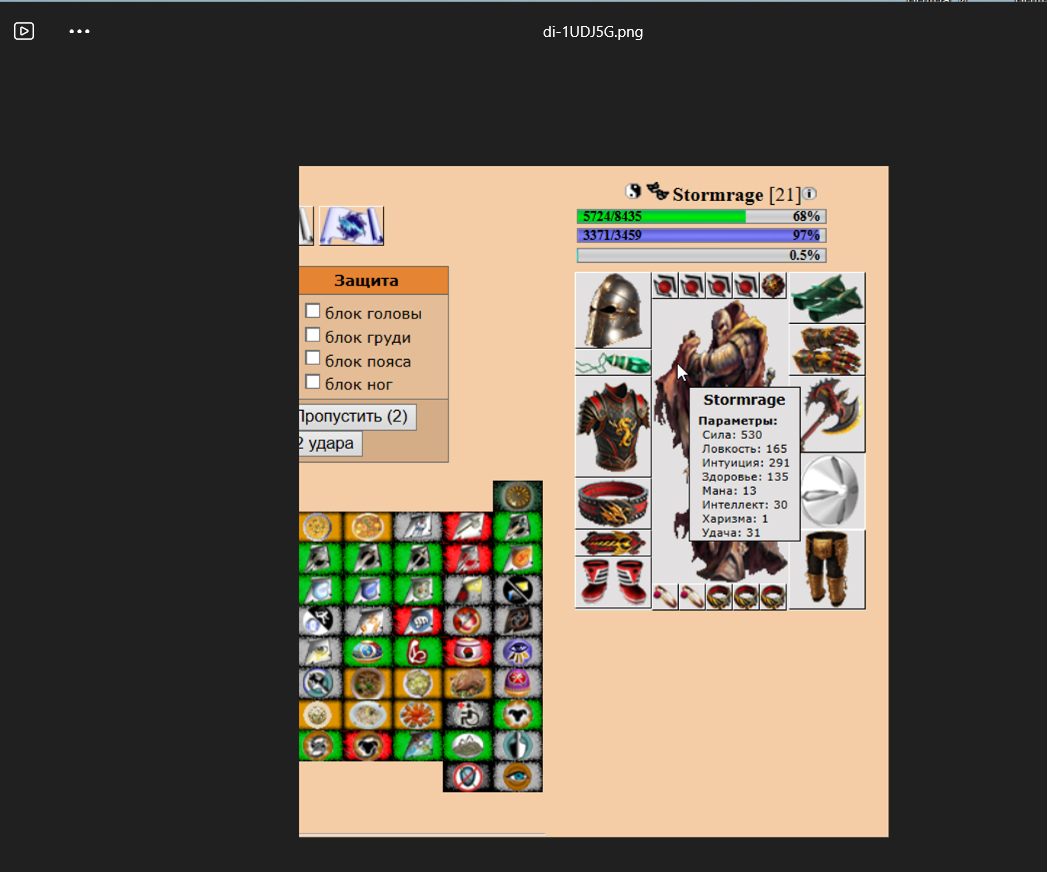1047x872 pixels.
Task: Inspect the red and gold bracelet item
Action: (613, 543)
